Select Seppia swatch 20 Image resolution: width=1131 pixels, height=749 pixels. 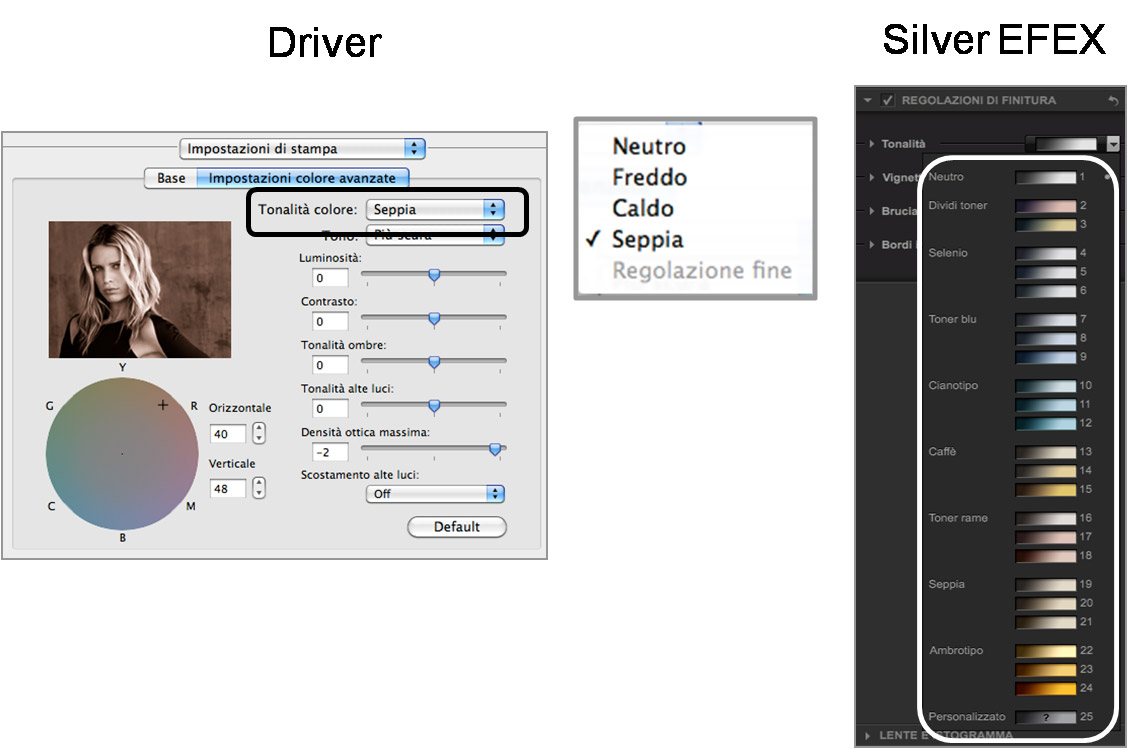[x=1045, y=604]
